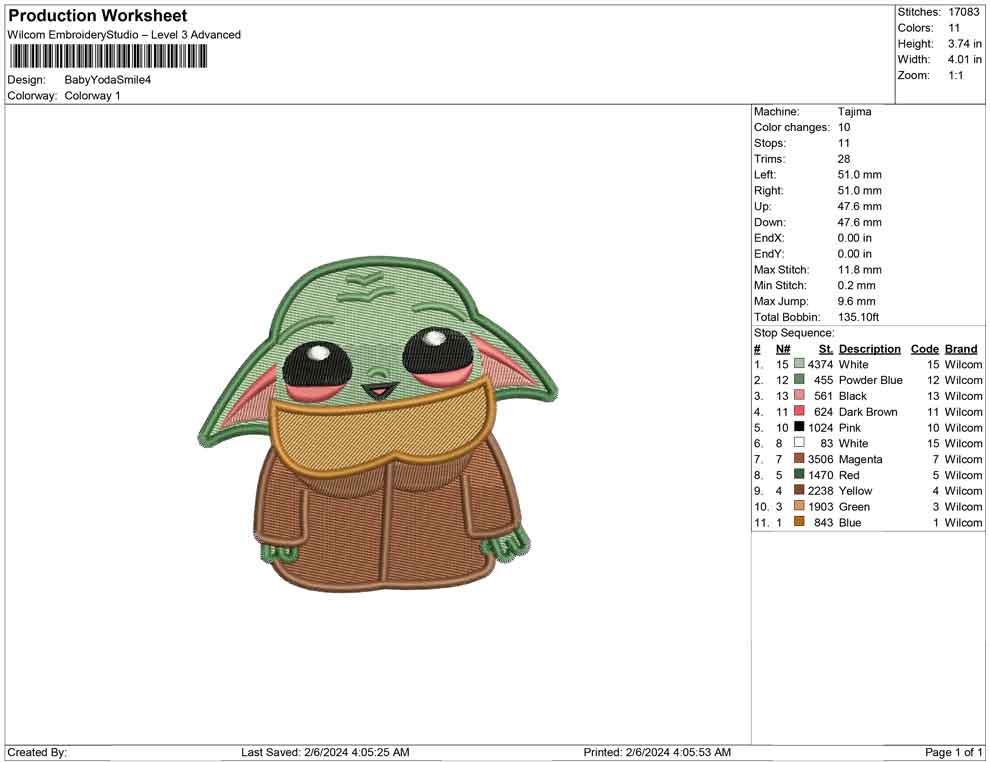This screenshot has height=762, width=990.
Task: Select 'Wilcom EmbroideryStudio – Level 3 Advanced' text
Action: coord(124,35)
